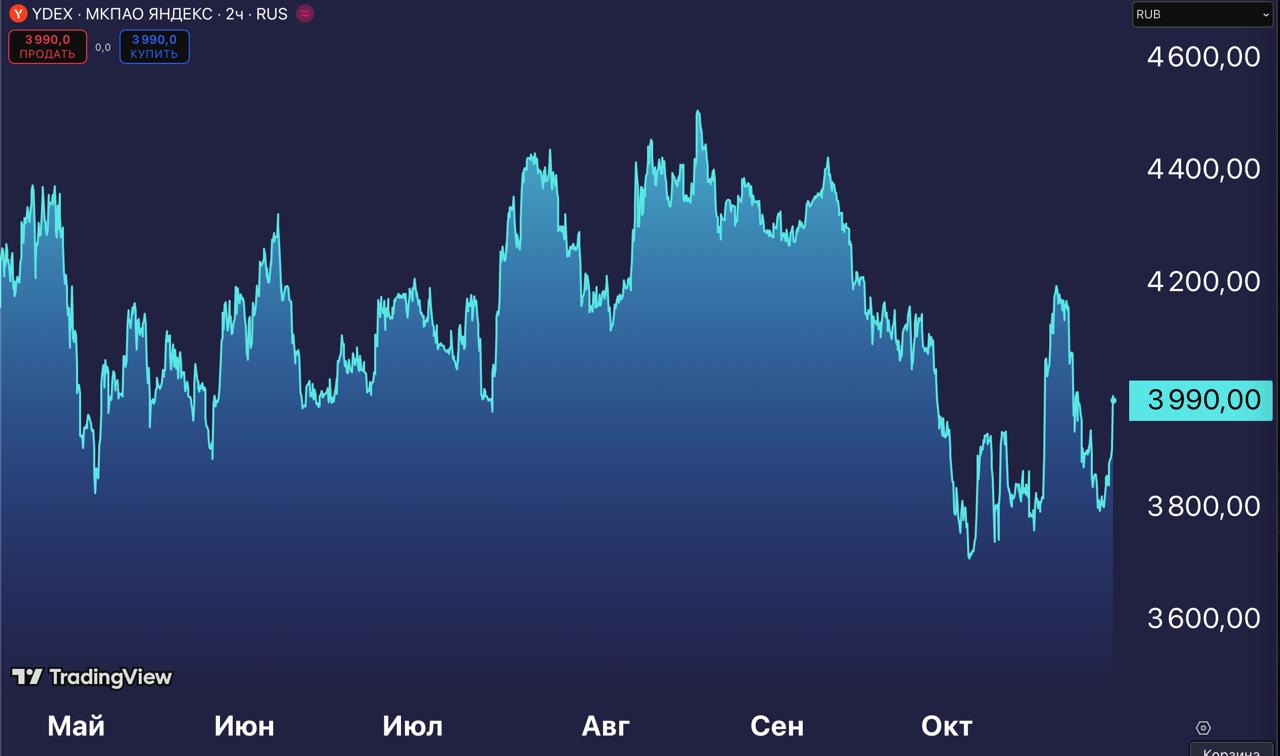Click the Корзина button

tap(1234, 750)
